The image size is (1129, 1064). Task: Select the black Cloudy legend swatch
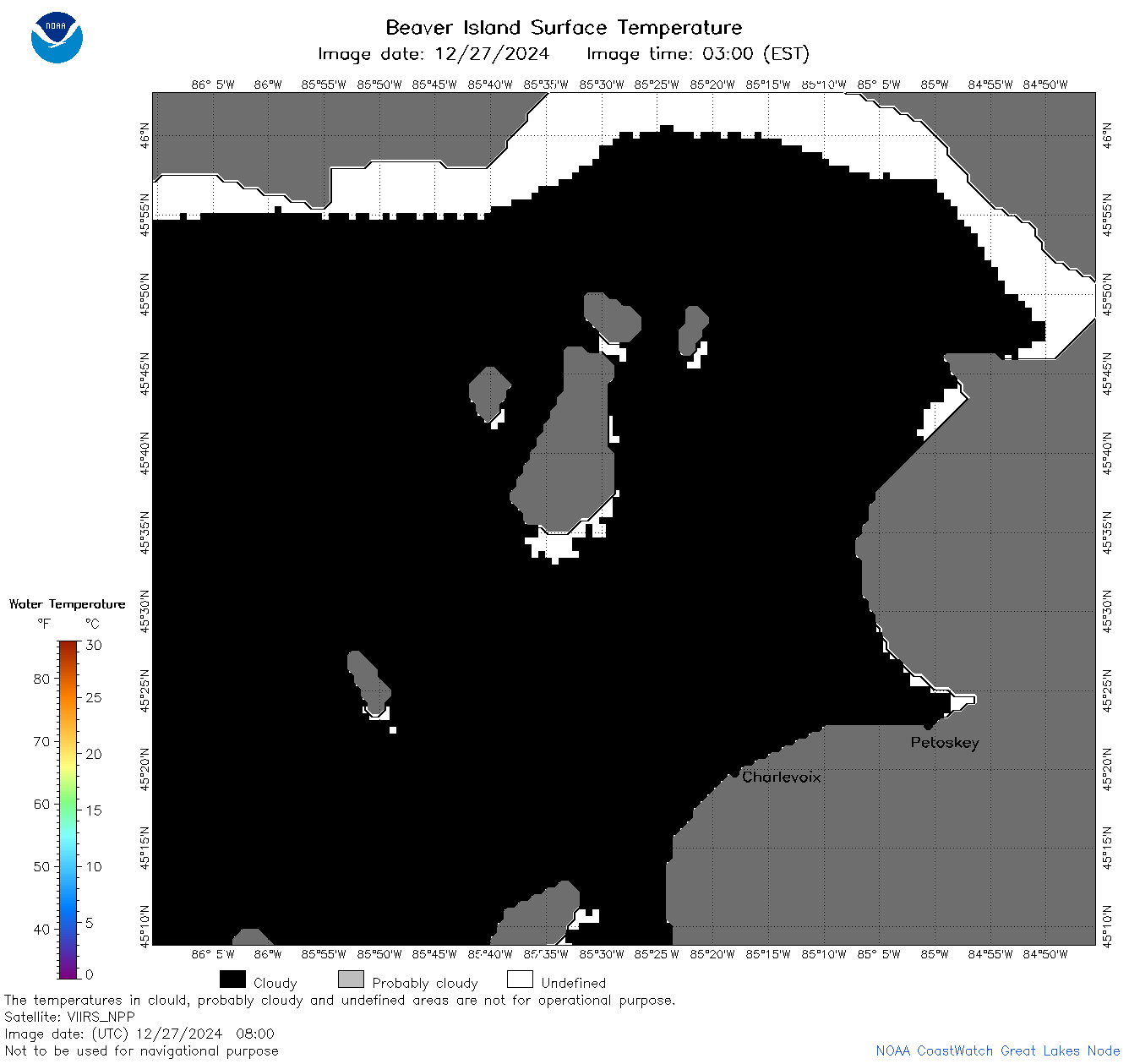tap(232, 979)
